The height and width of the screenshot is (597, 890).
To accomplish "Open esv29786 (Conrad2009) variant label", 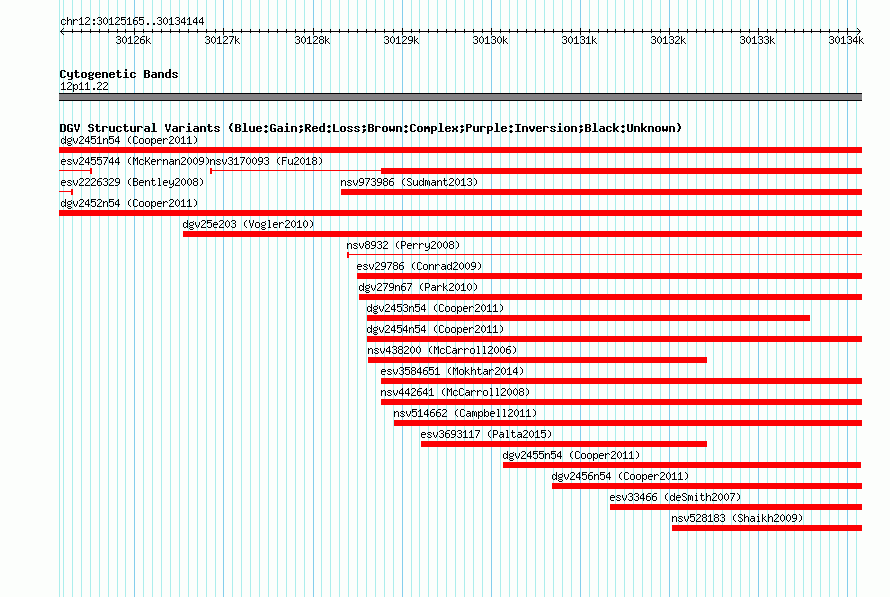I will (x=419, y=266).
